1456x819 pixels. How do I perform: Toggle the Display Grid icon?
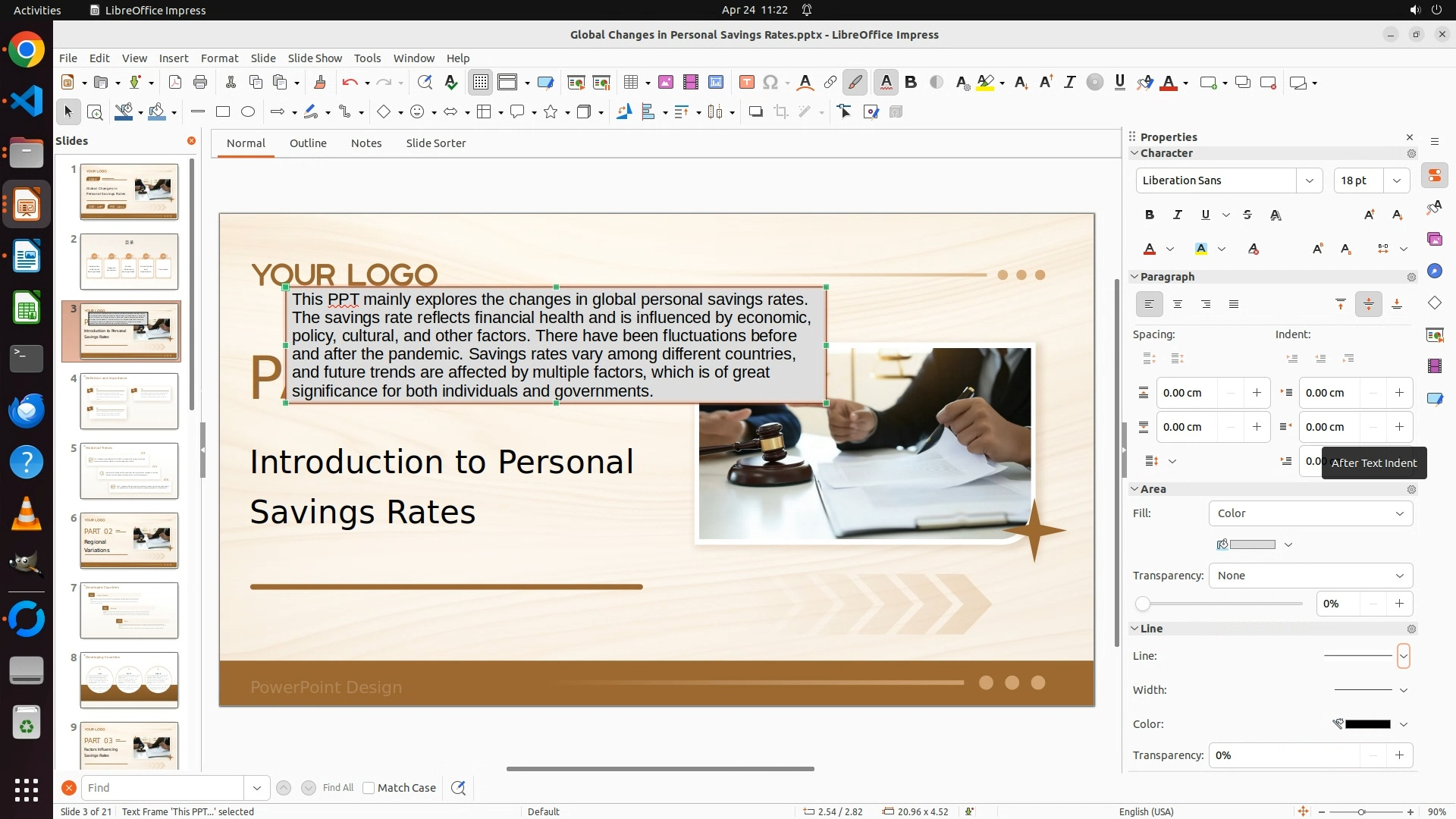pyautogui.click(x=481, y=83)
